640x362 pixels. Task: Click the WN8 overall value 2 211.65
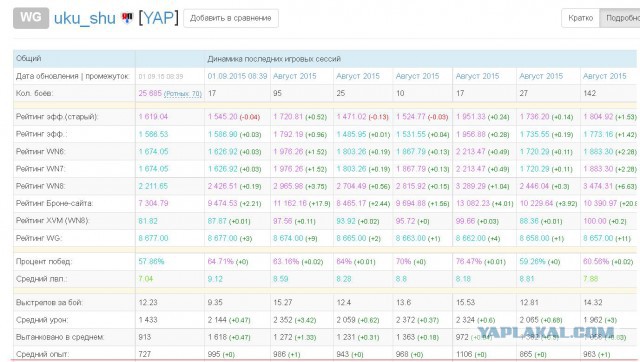pos(153,186)
